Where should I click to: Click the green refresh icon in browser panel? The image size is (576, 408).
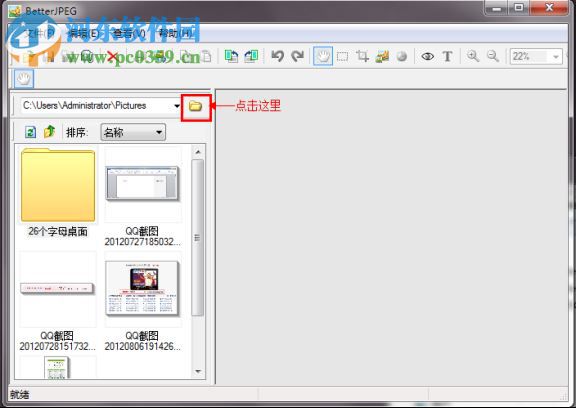click(x=30, y=132)
